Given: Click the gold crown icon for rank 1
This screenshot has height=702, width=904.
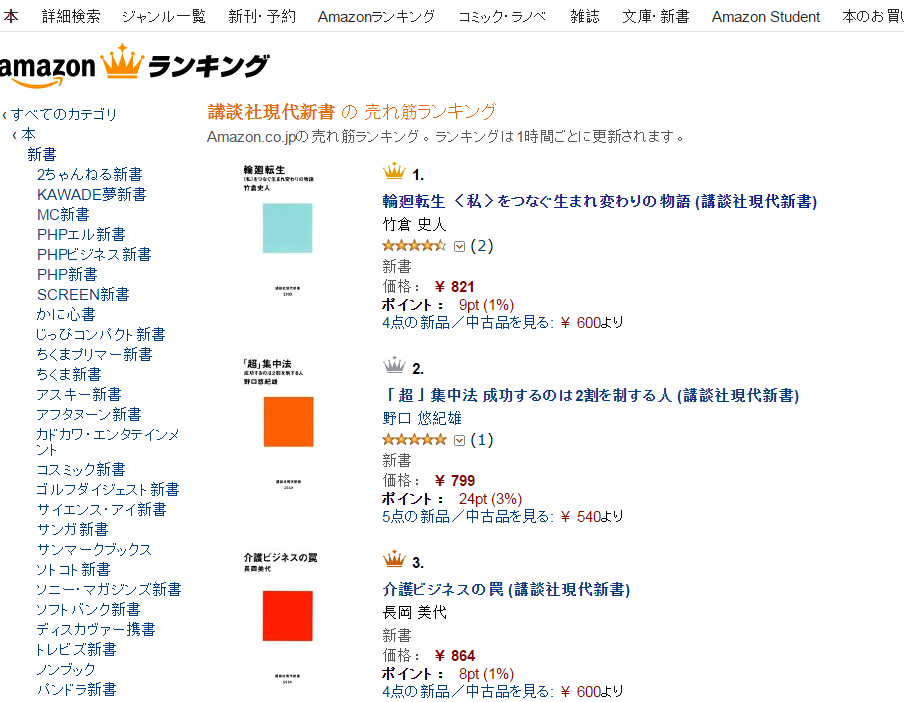Looking at the screenshot, I should point(394,171).
